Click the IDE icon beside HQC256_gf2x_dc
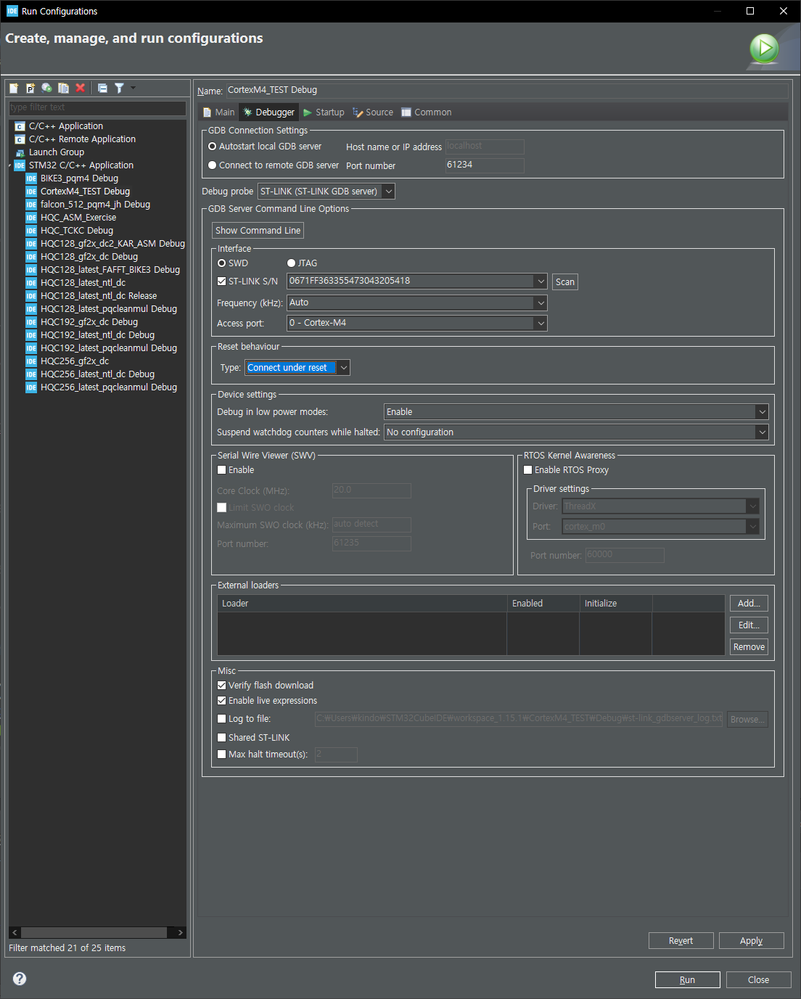801x999 pixels. coord(31,361)
